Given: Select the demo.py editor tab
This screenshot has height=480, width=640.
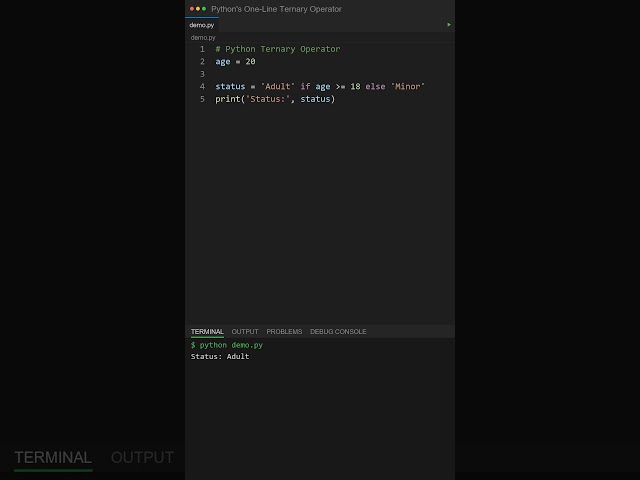Looking at the screenshot, I should 202,25.
